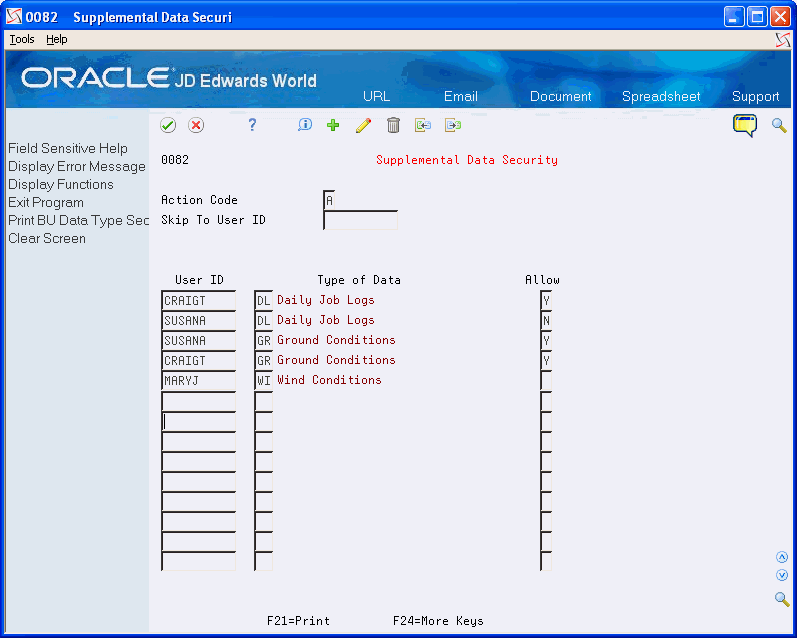This screenshot has height=638, width=797.
Task: Click the top-right magnifier search icon
Action: coord(779,125)
